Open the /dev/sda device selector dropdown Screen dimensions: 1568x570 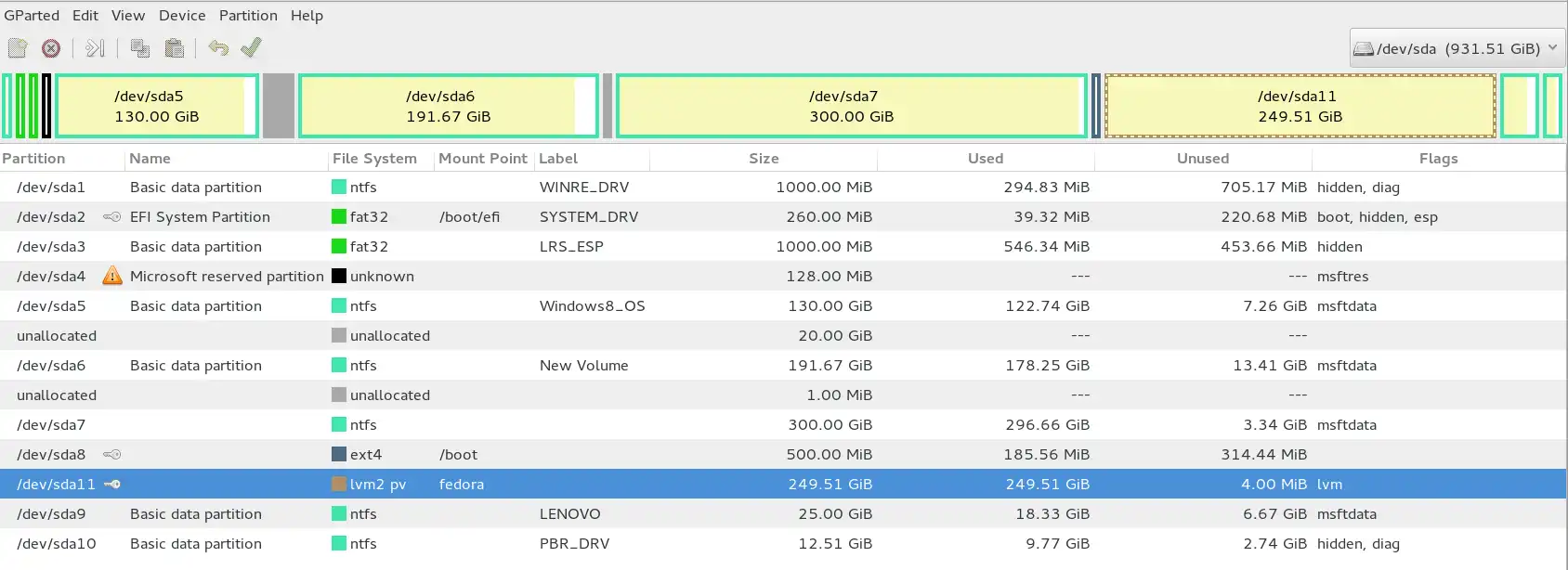click(x=1457, y=48)
